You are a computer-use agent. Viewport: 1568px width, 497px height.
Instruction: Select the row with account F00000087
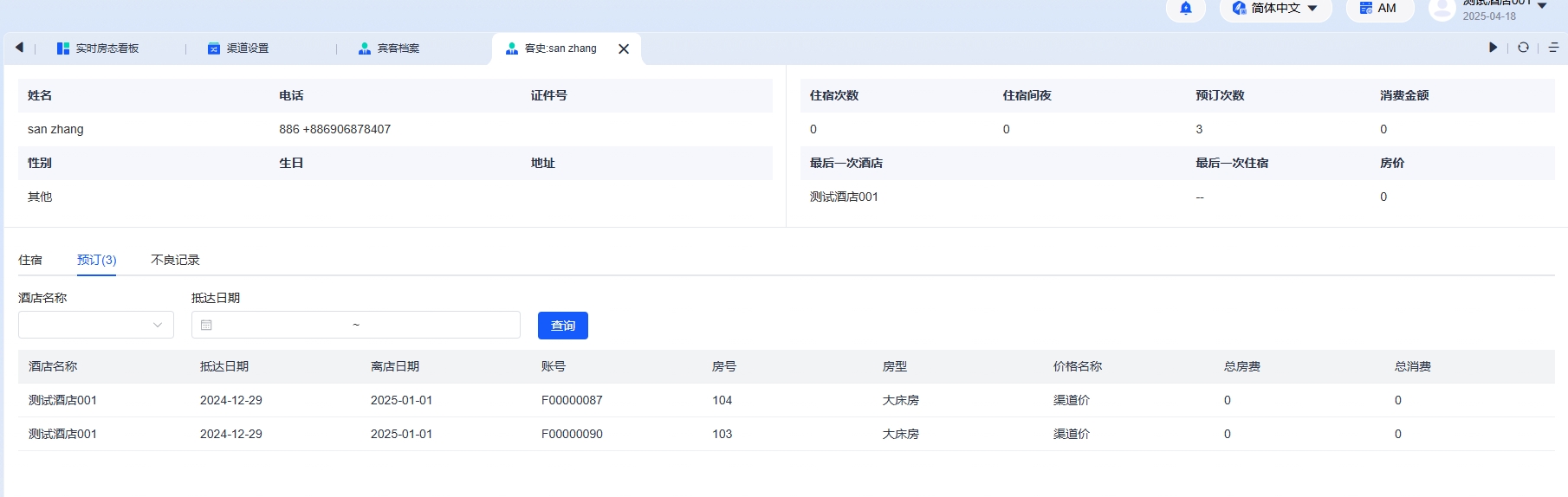[572, 400]
